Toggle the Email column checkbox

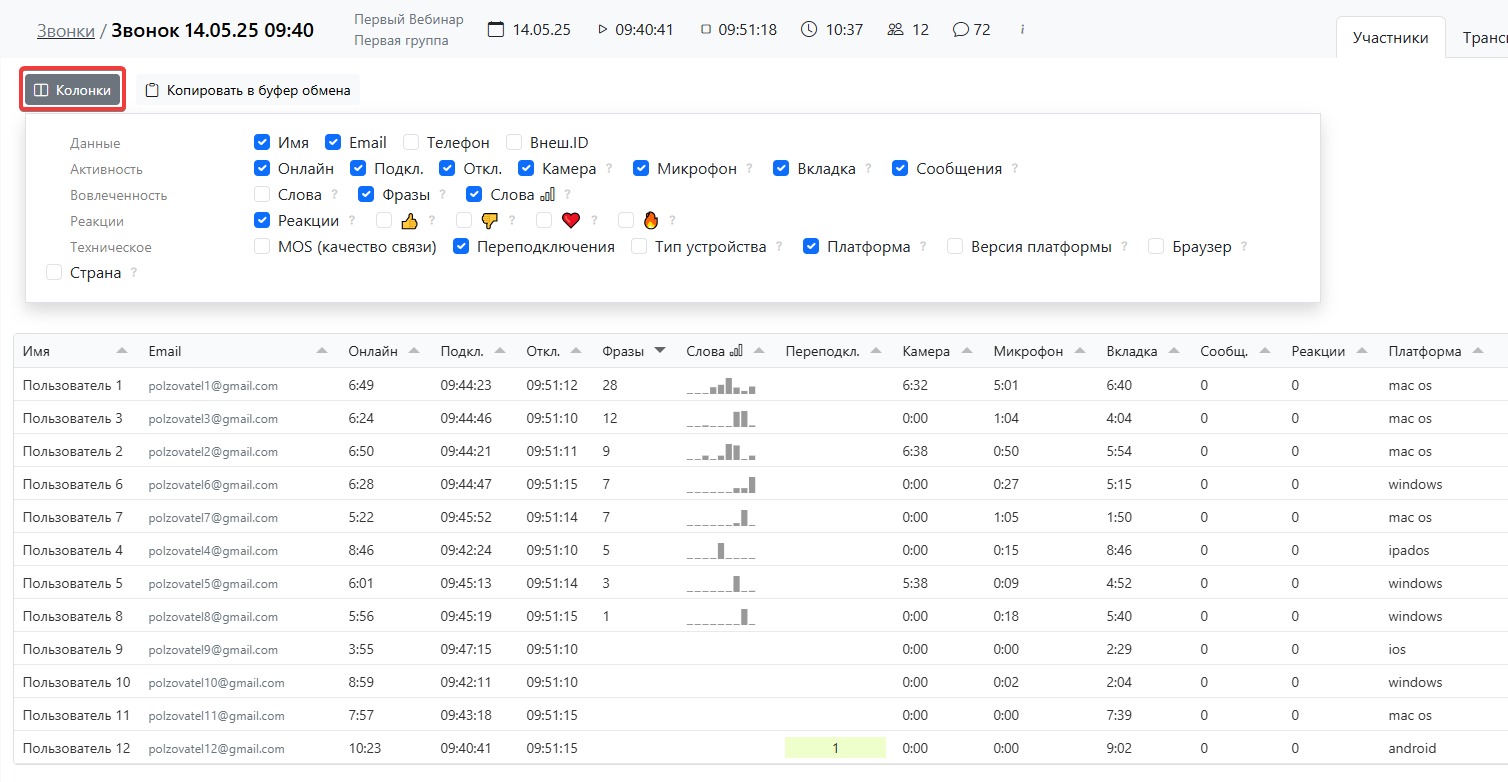tap(333, 143)
